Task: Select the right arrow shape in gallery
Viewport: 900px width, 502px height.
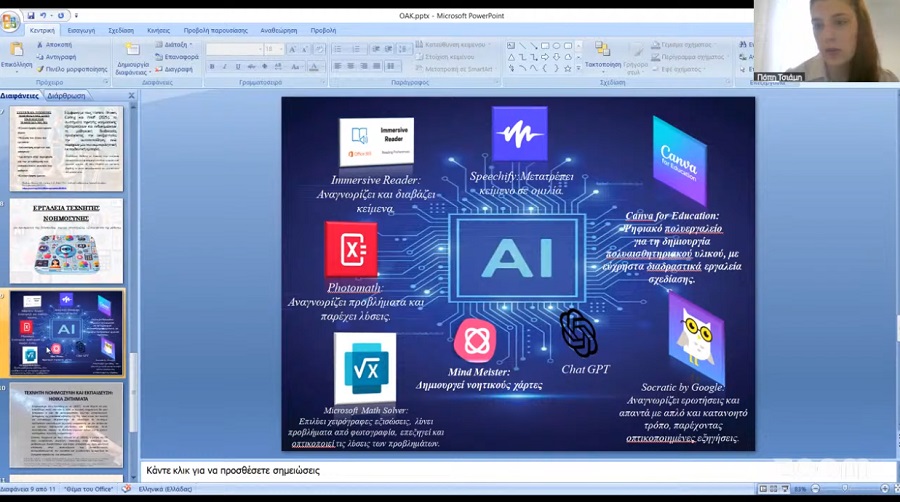Action: tap(545, 57)
